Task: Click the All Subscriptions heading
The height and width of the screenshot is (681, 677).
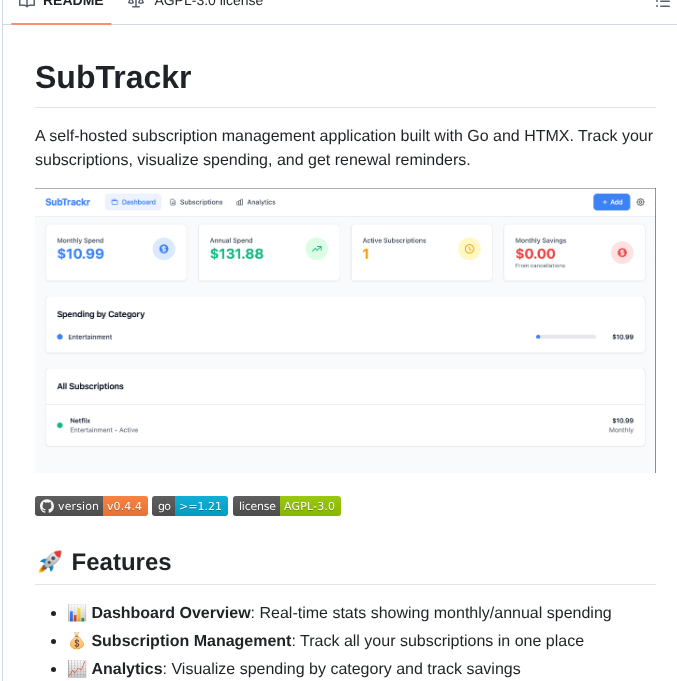Action: (90, 386)
